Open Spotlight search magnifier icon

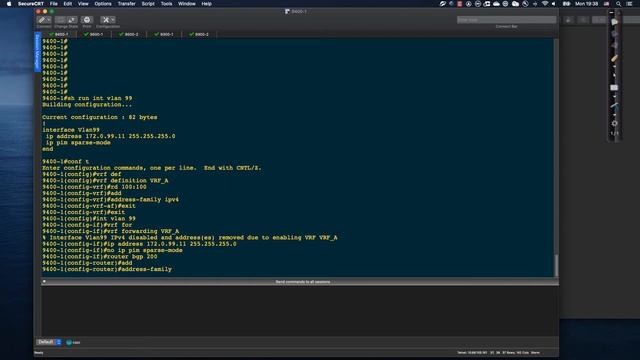pyautogui.click(x=618, y=4)
